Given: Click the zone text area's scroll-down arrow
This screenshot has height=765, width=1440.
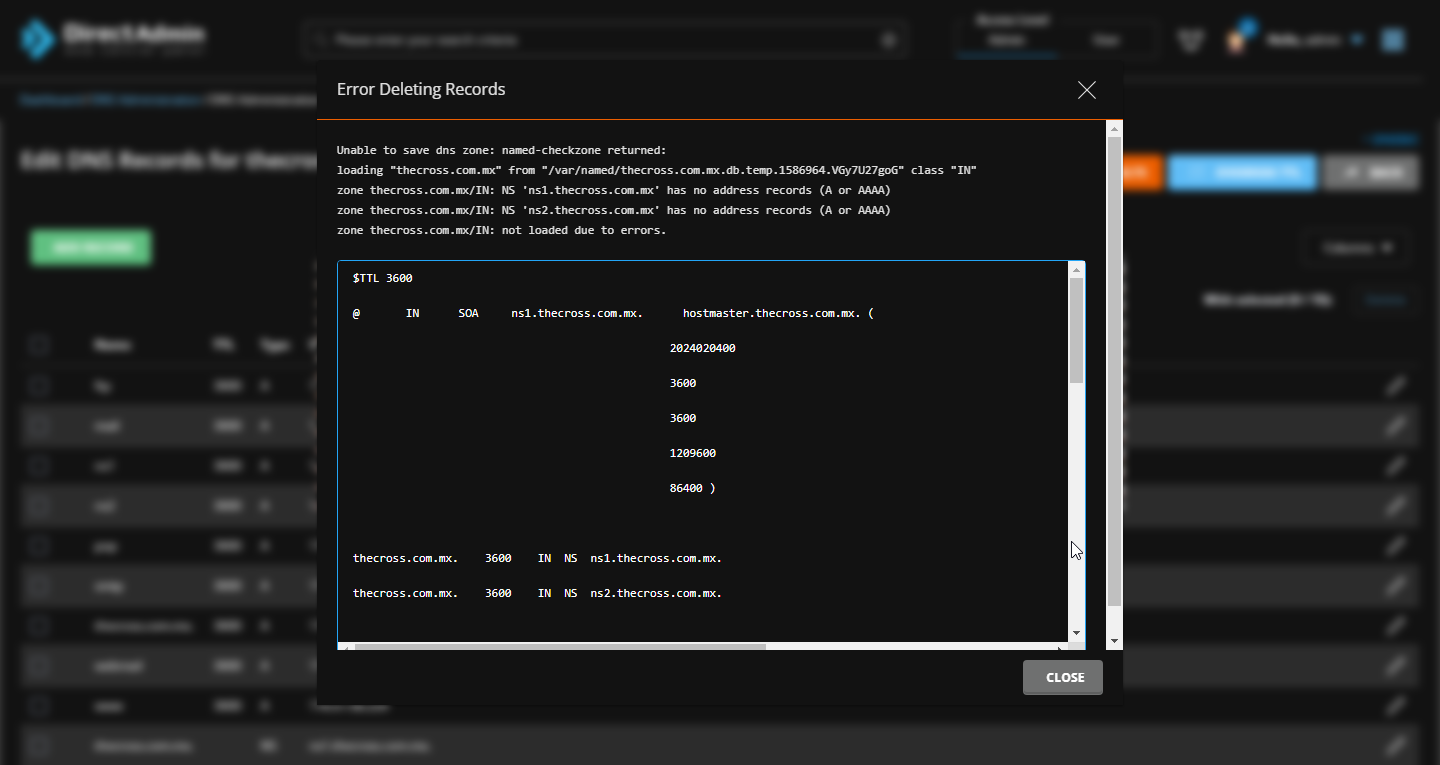Looking at the screenshot, I should (1077, 633).
